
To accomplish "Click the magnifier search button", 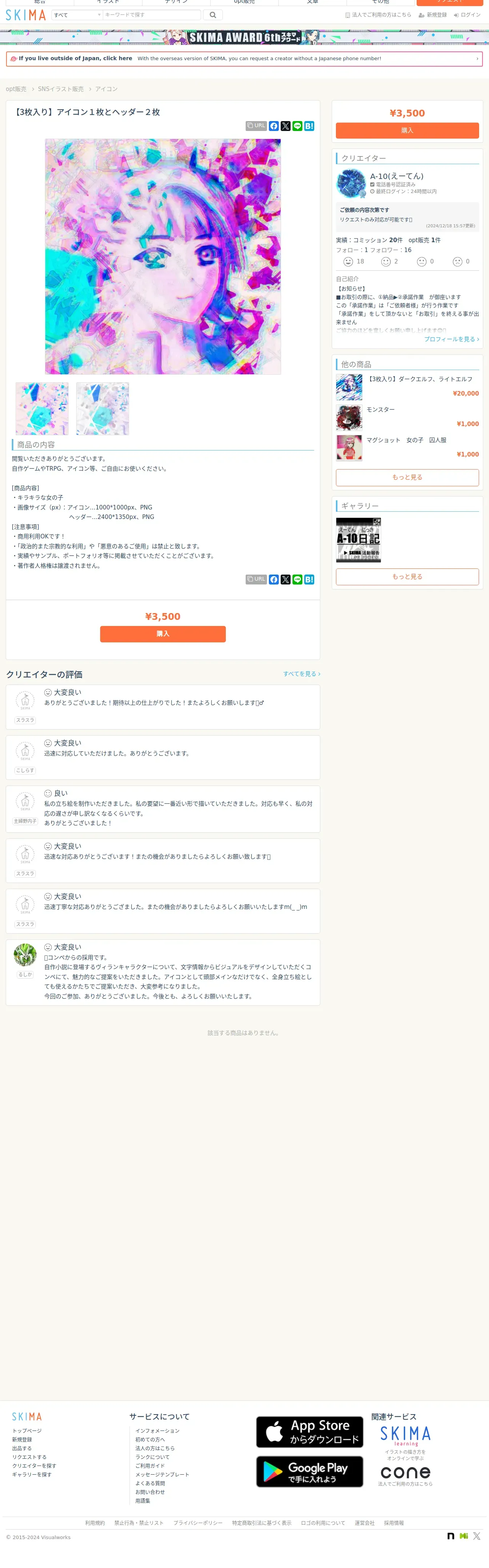I will pyautogui.click(x=213, y=15).
